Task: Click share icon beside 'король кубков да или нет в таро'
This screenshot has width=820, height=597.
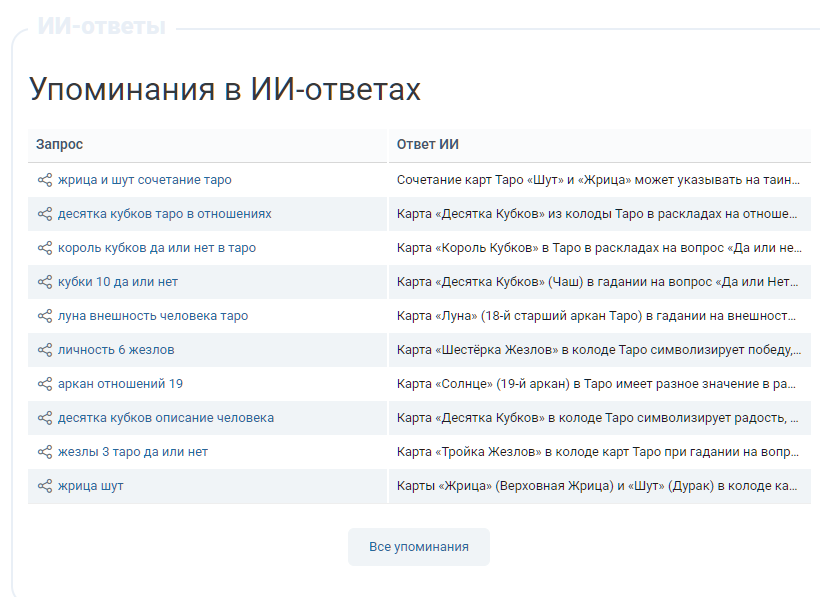Action: tap(45, 248)
